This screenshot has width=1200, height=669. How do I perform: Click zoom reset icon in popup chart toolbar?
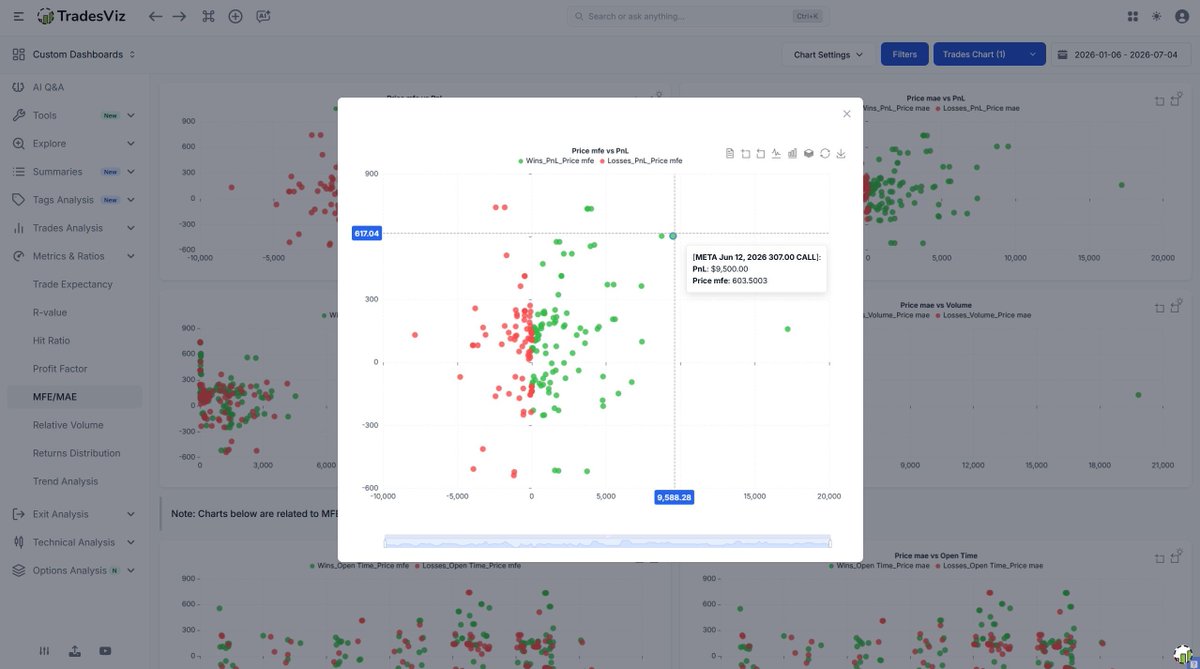[x=761, y=153]
